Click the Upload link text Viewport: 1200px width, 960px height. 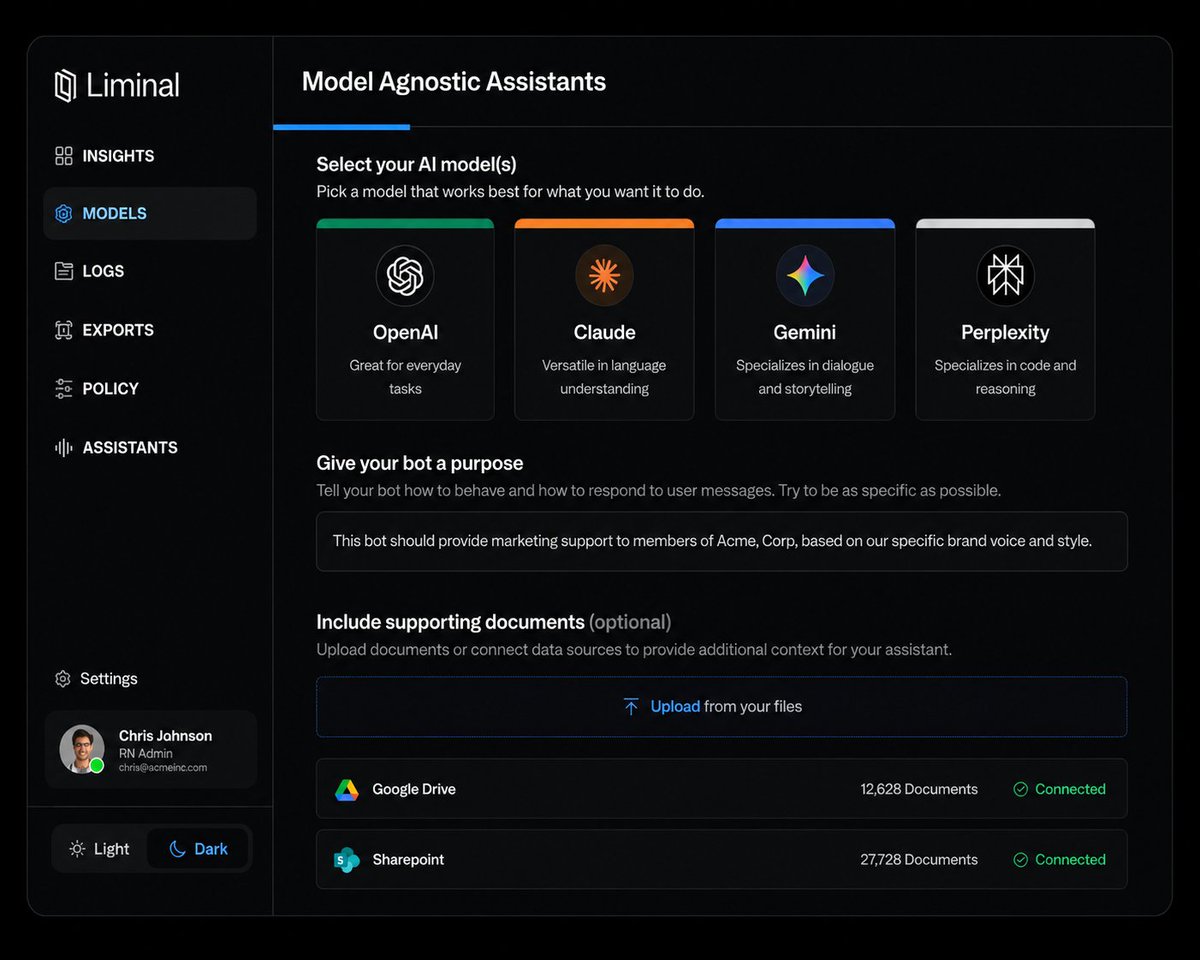675,707
